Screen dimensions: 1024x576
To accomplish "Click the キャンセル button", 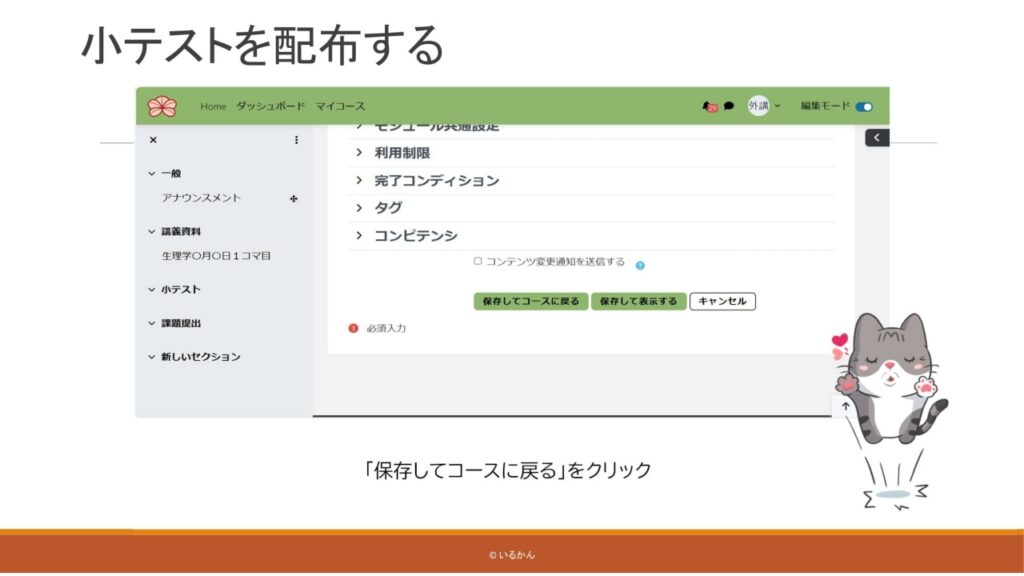I will [722, 301].
